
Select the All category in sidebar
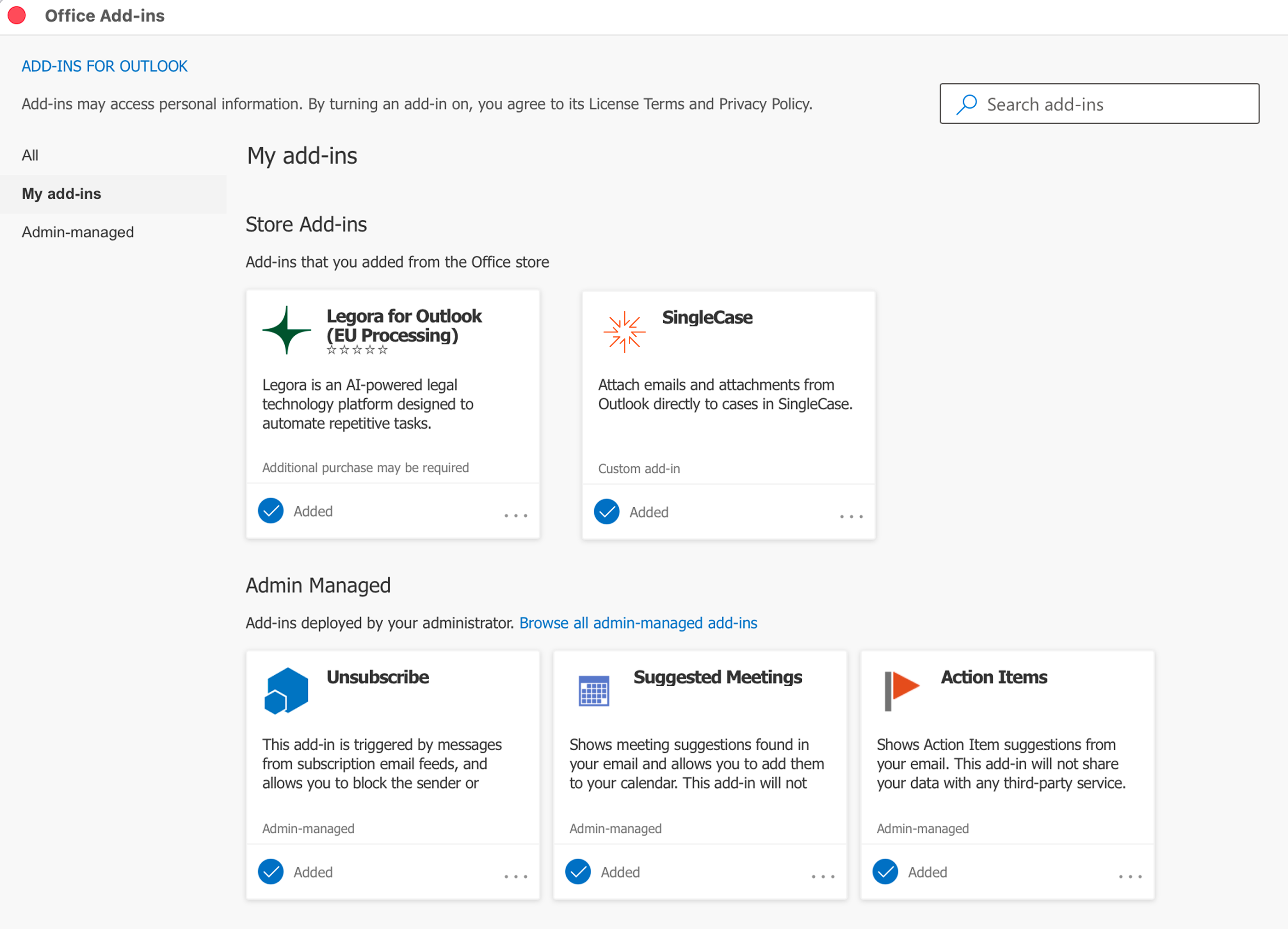pyautogui.click(x=114, y=155)
